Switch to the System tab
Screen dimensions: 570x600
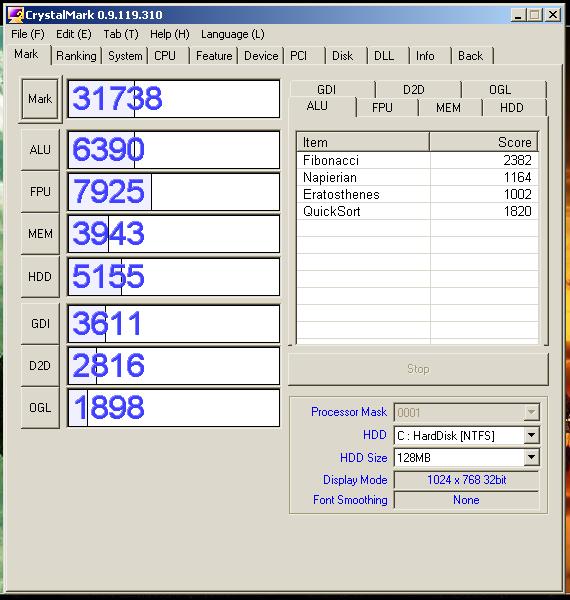click(x=125, y=56)
